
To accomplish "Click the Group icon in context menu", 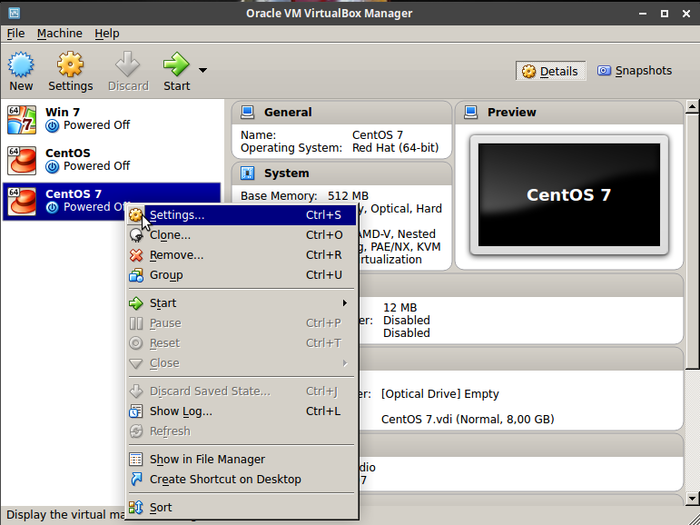I will 136,275.
